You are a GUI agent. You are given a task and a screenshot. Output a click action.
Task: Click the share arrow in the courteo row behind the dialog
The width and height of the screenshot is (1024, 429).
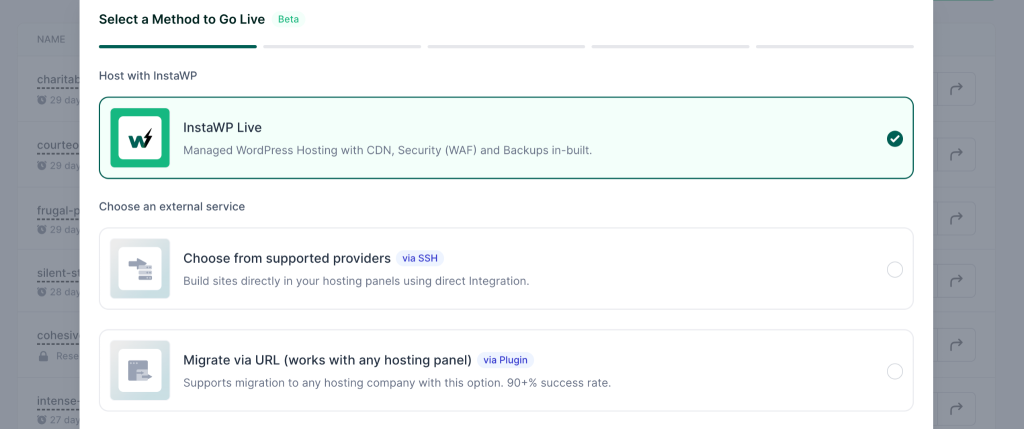click(x=956, y=154)
